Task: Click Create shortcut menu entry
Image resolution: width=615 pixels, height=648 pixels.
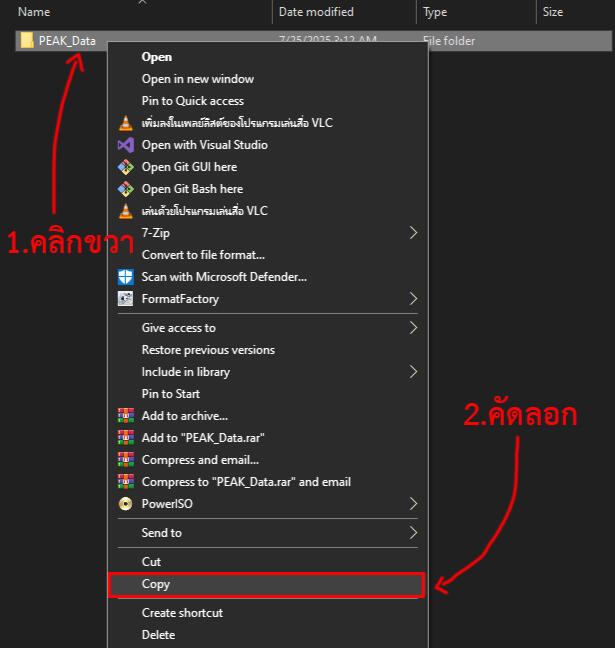Action: click(x=182, y=613)
